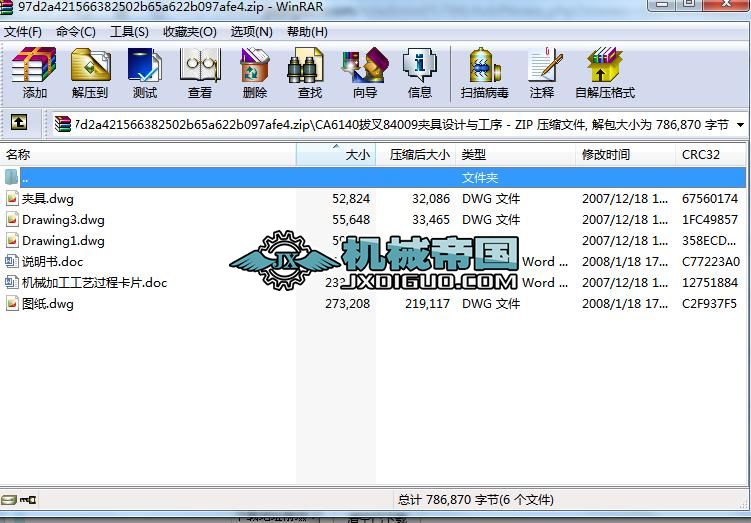Select the 夹具.dwg file name
Viewport: 751px width, 523px height.
(x=48, y=198)
